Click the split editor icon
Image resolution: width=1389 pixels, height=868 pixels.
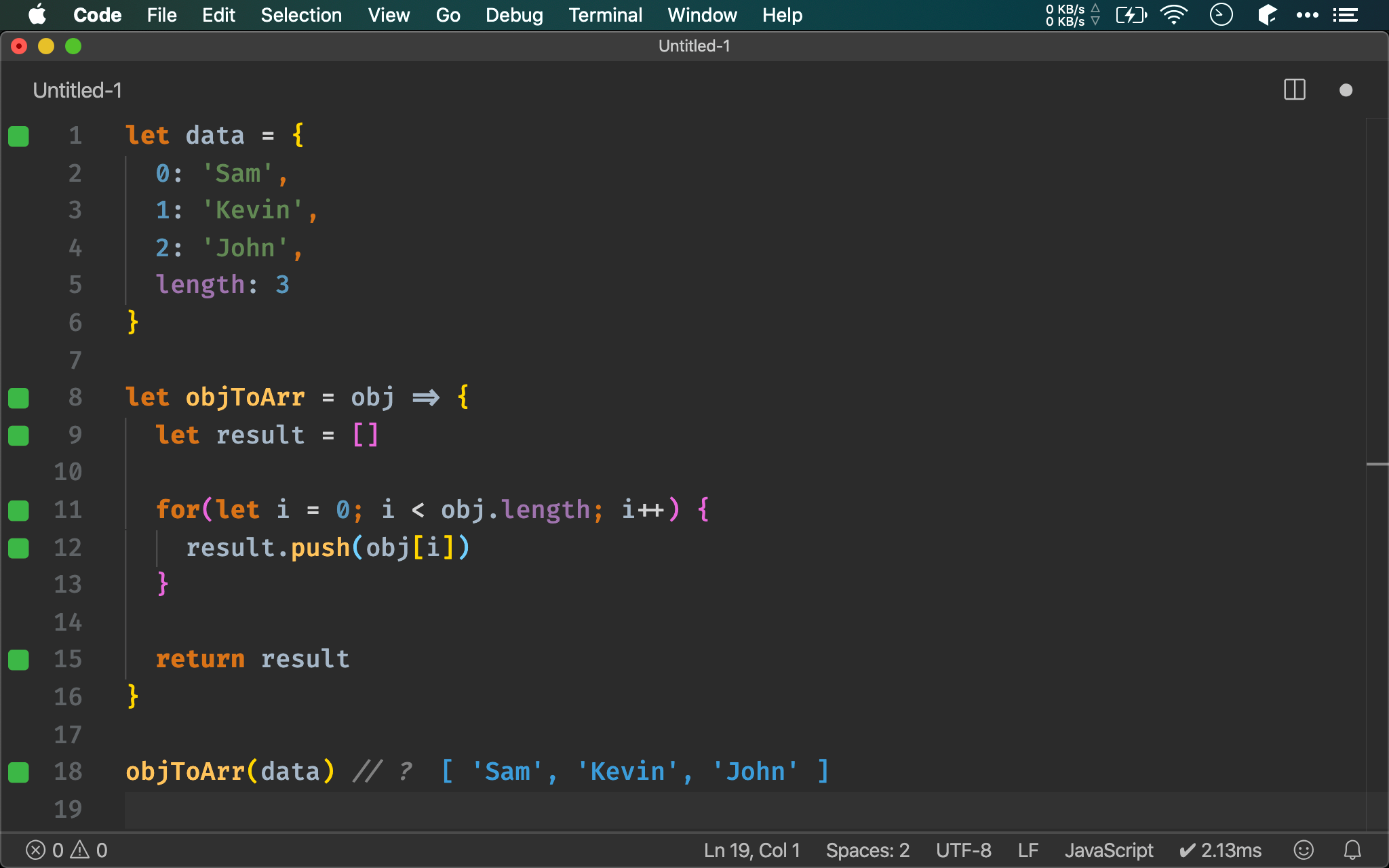click(1294, 90)
